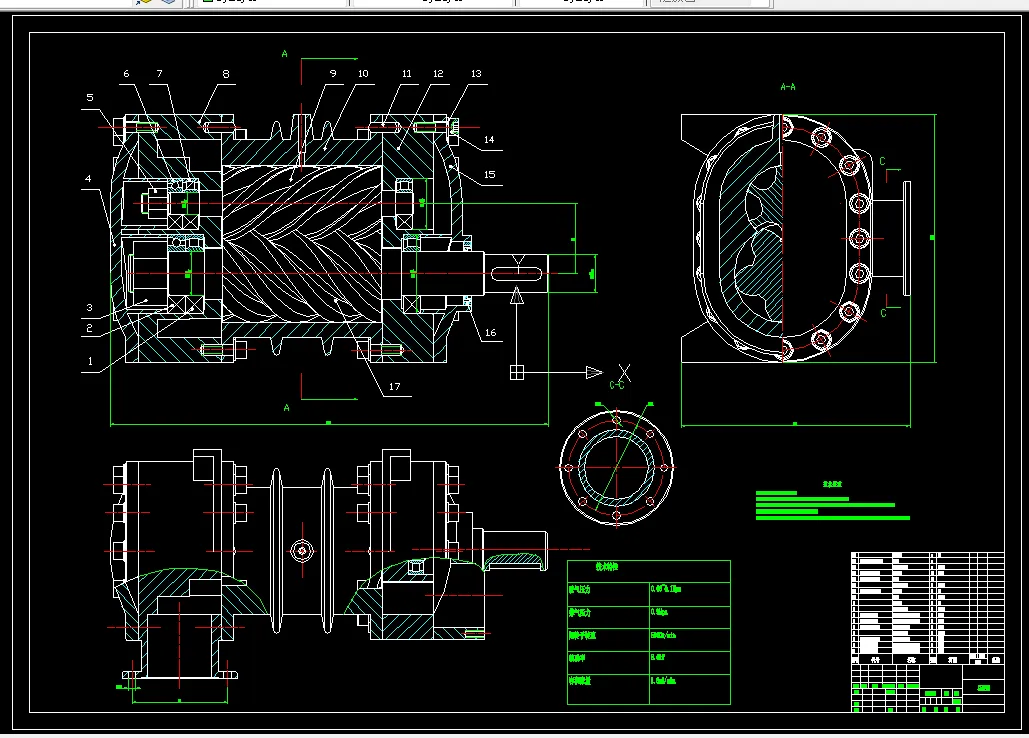Select part callout number 9
Screen dimensions: 1029x738
(333, 73)
